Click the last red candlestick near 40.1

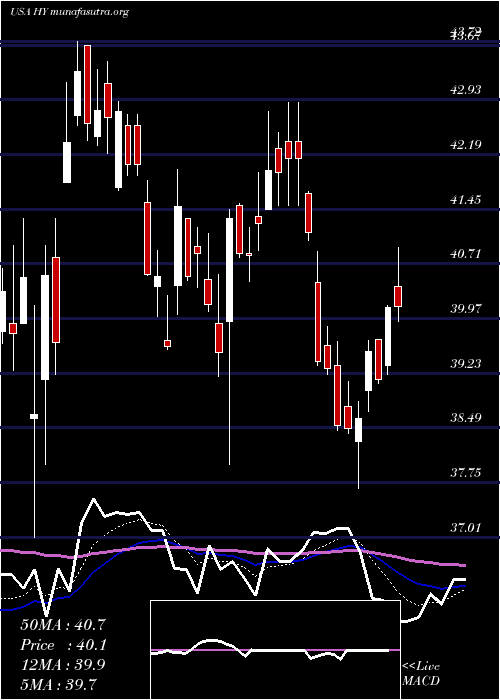coord(398,296)
